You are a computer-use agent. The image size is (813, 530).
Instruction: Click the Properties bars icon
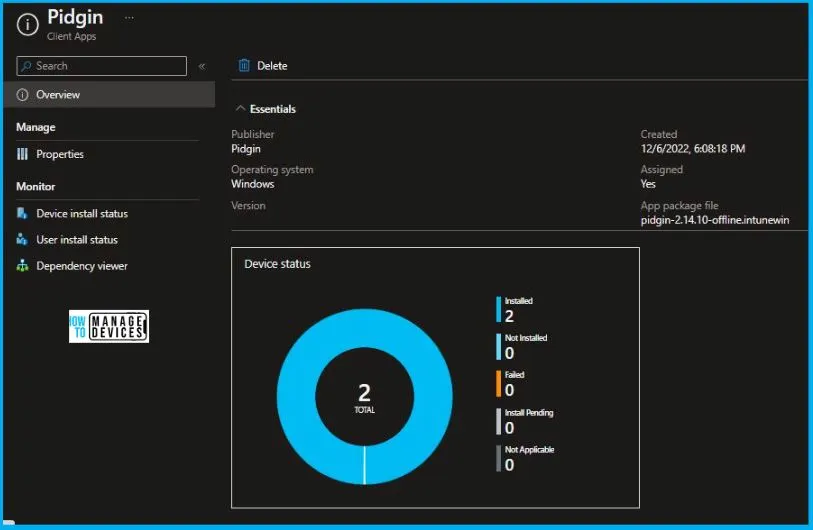pyautogui.click(x=22, y=154)
